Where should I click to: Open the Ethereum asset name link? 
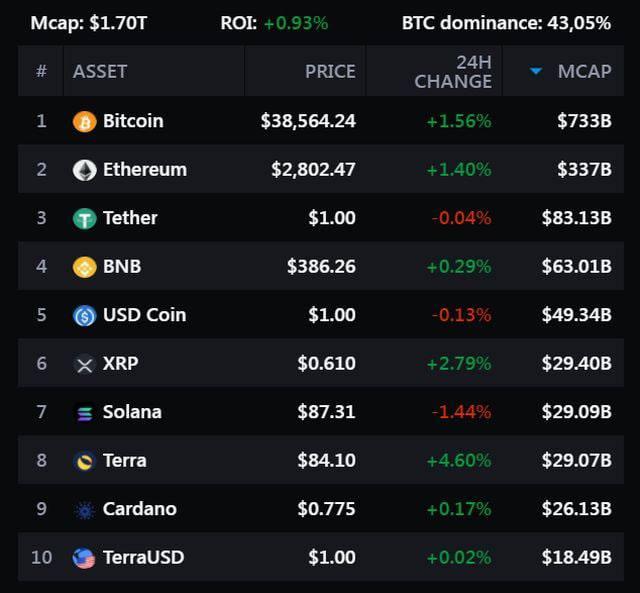(x=145, y=170)
